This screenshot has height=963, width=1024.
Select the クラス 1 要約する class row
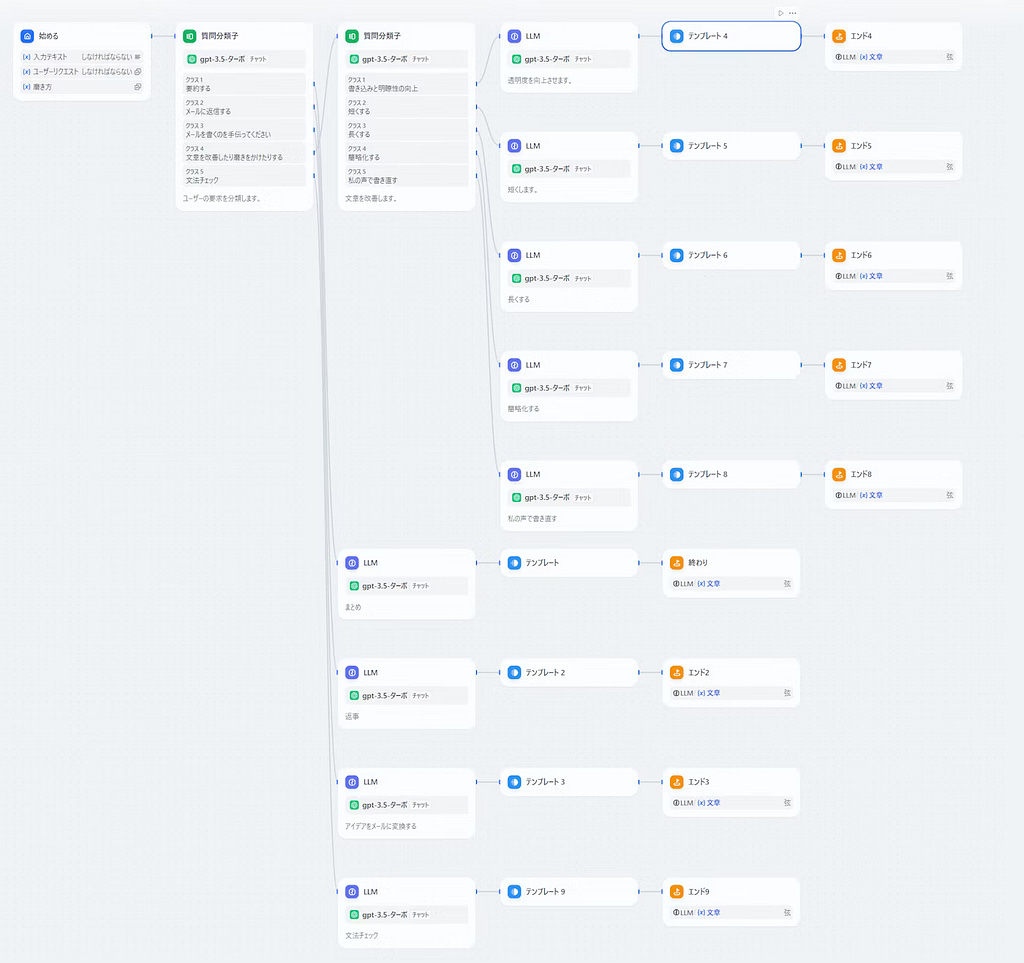click(245, 84)
